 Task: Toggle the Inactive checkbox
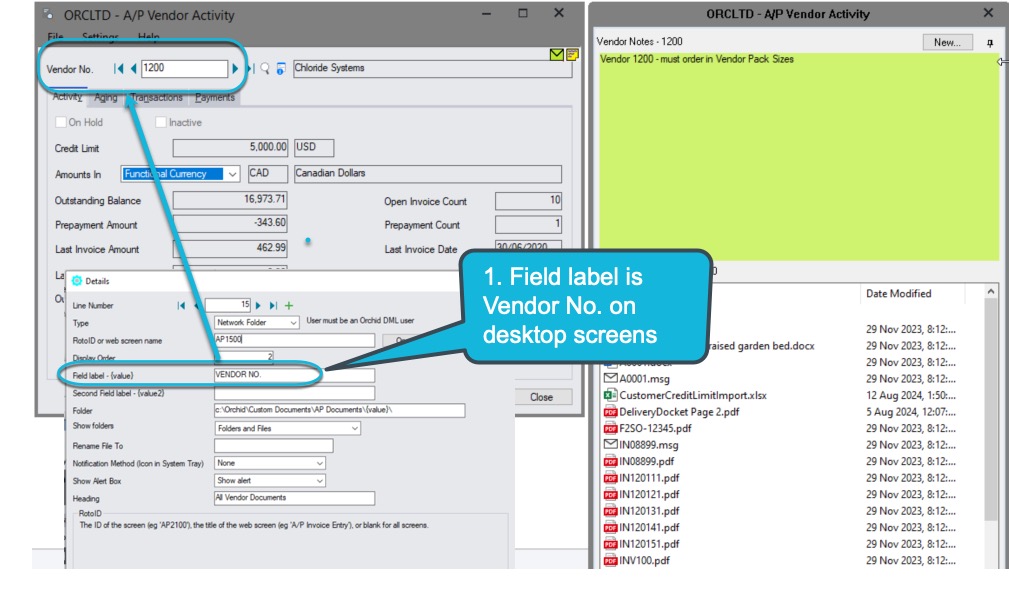coord(161,123)
